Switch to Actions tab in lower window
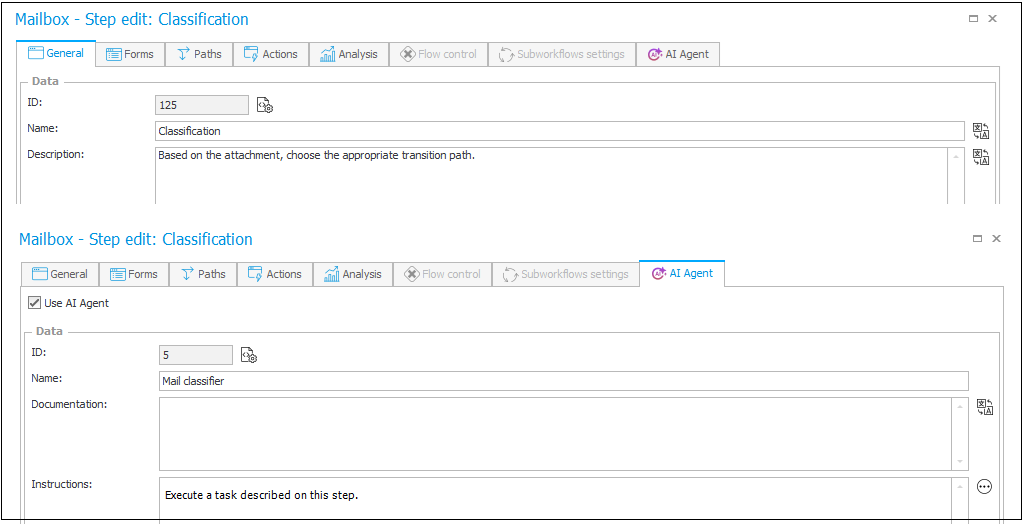 pos(275,274)
